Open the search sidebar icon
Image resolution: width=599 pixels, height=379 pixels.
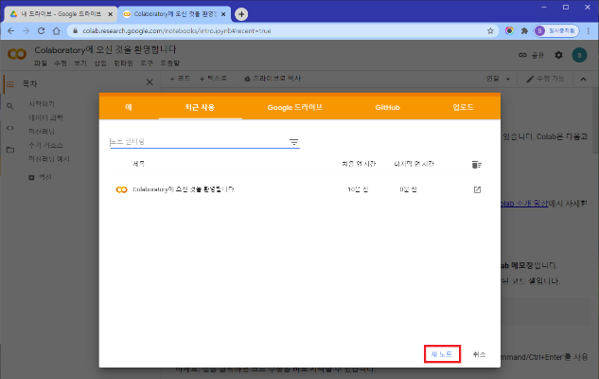click(x=10, y=106)
